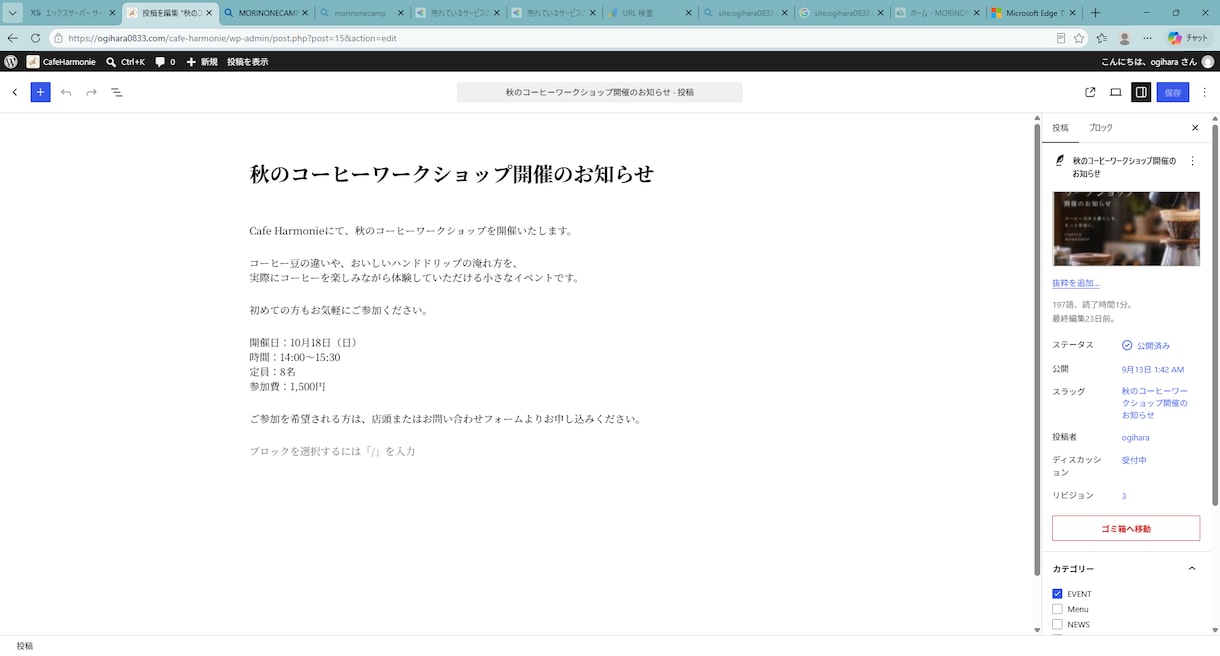
Task: Click 投稿を表示 in admin bar
Action: tap(247, 62)
